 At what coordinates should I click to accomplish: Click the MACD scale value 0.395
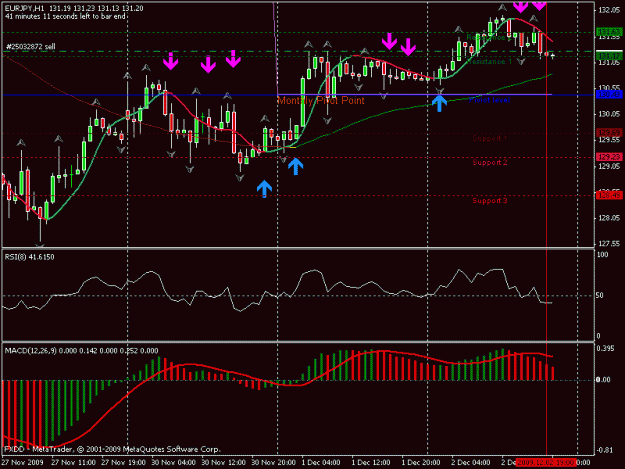(606, 349)
